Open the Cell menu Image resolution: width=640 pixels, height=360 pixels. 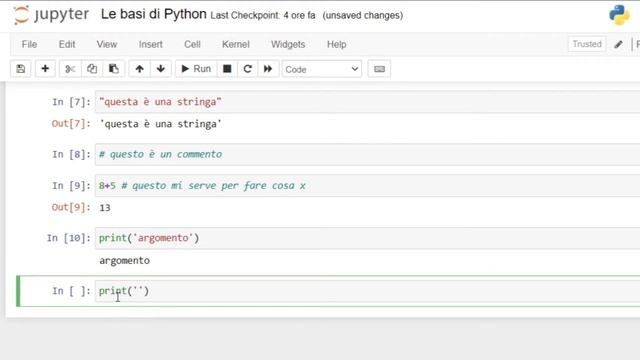pyautogui.click(x=192, y=44)
